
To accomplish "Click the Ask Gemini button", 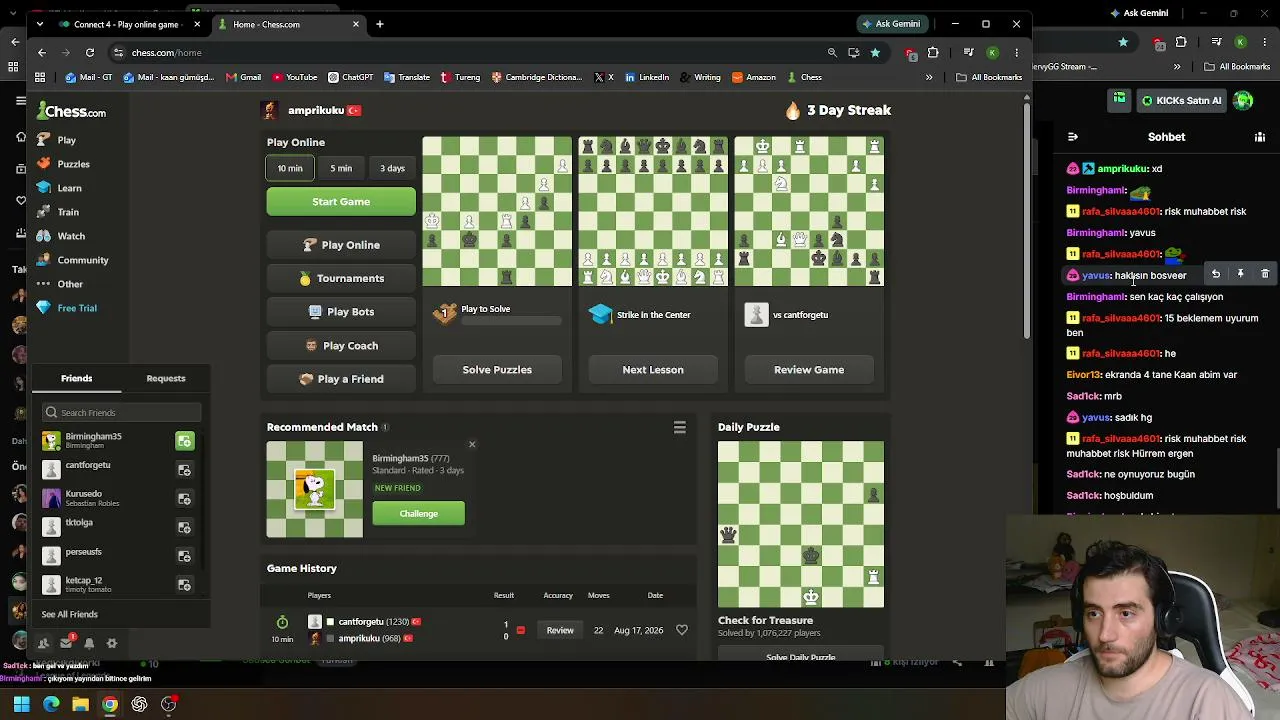I will point(891,24).
